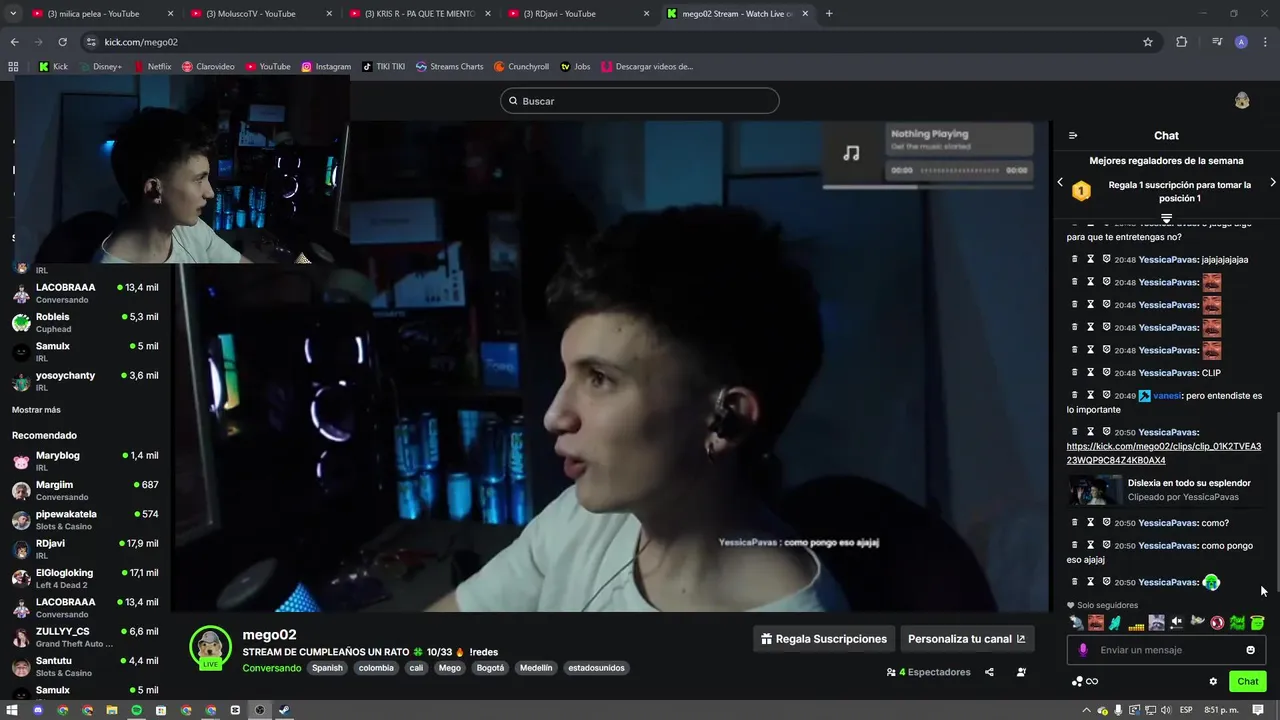Open Kick user avatar menu
Screen dimensions: 1280x720
[x=1242, y=100]
